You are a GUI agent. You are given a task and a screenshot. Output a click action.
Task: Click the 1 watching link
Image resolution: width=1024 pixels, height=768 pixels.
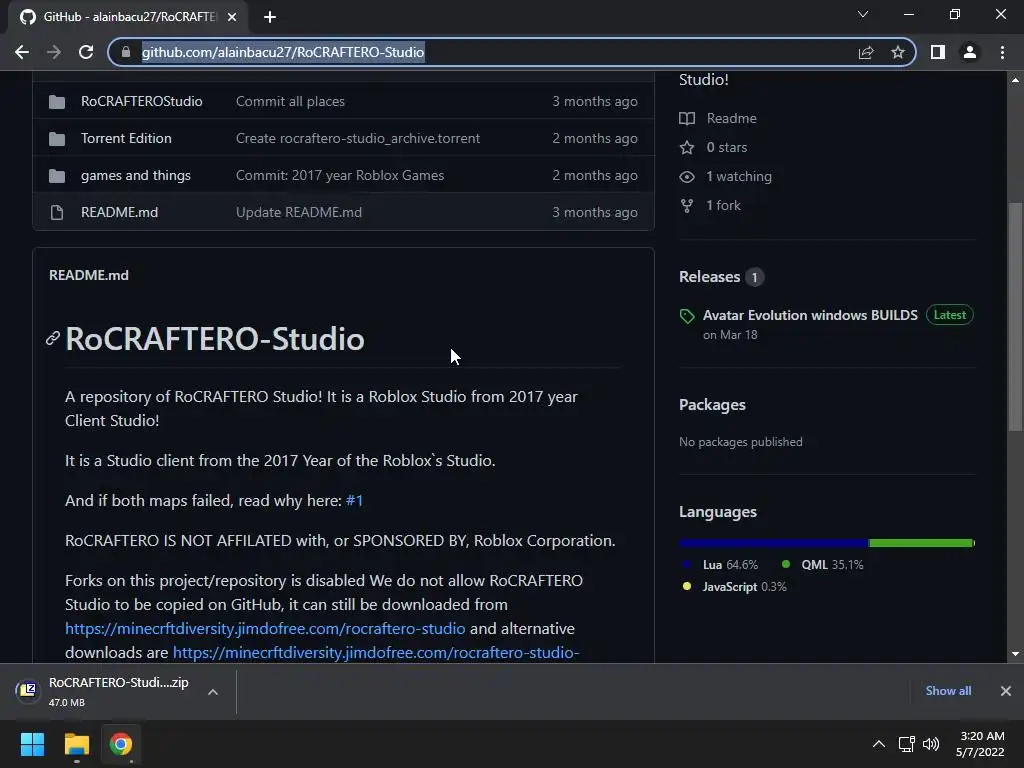739,176
